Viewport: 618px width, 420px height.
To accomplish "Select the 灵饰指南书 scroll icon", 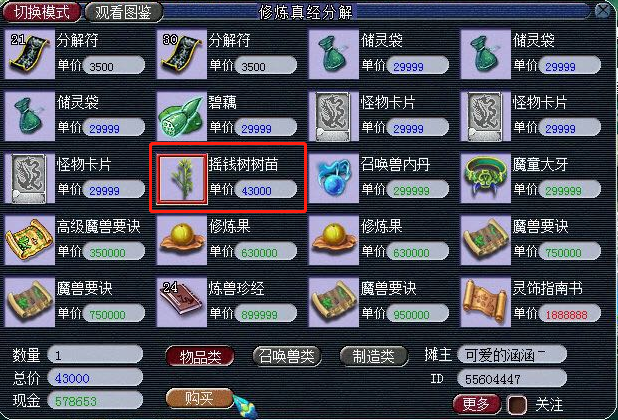I will click(486, 302).
